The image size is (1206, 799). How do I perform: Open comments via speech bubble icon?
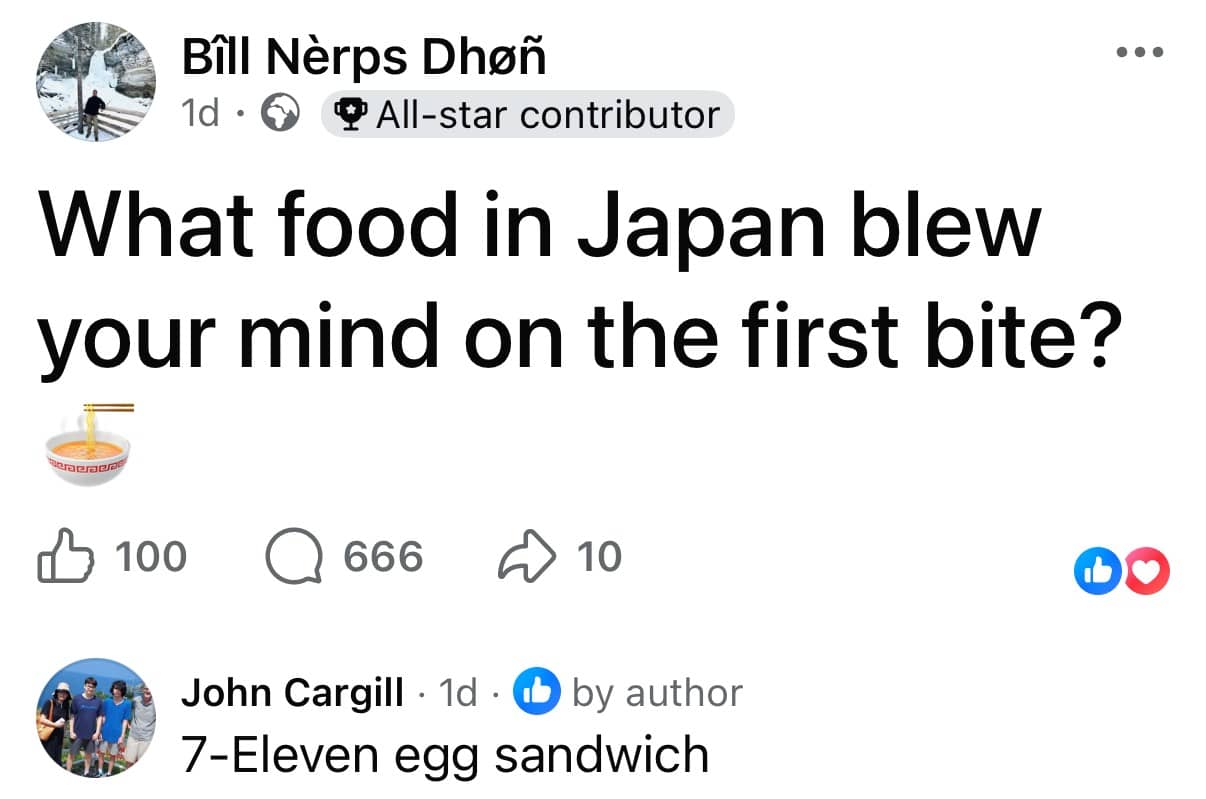(293, 557)
